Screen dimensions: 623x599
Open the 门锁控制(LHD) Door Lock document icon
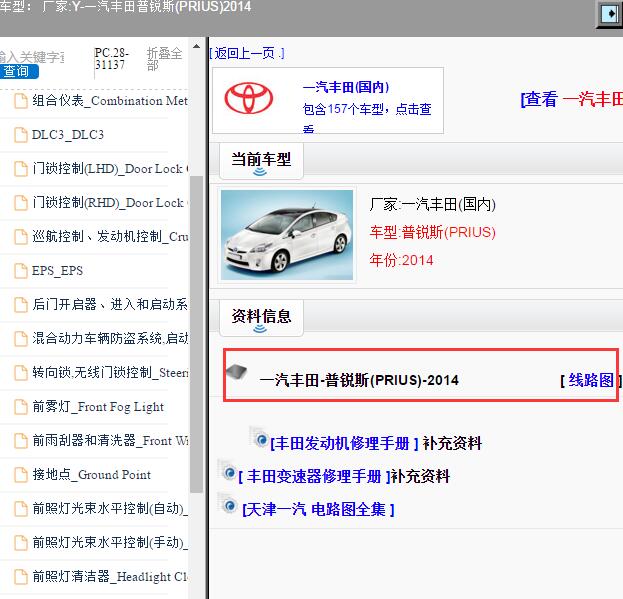[x=21, y=169]
